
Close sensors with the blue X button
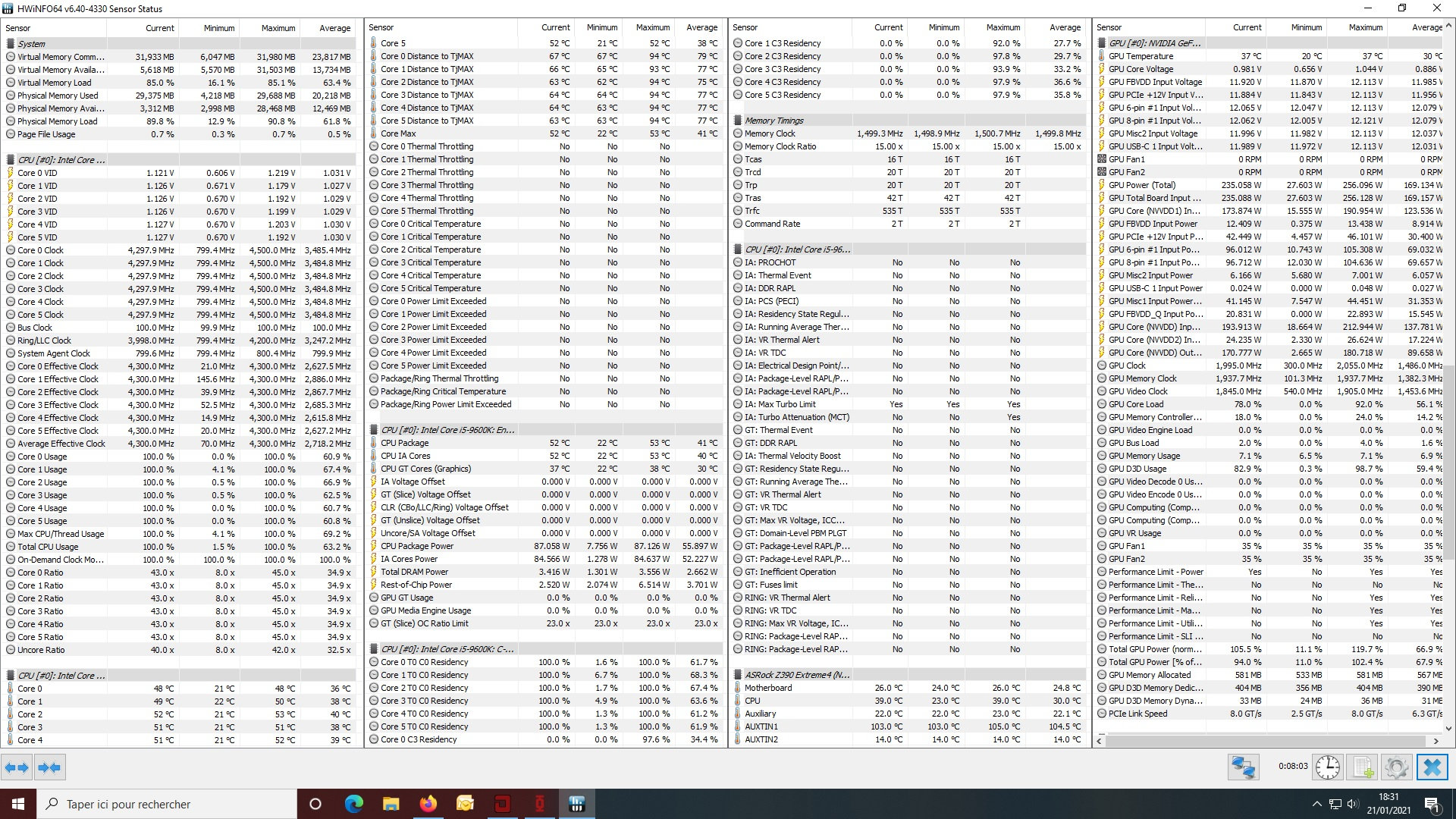point(1432,767)
